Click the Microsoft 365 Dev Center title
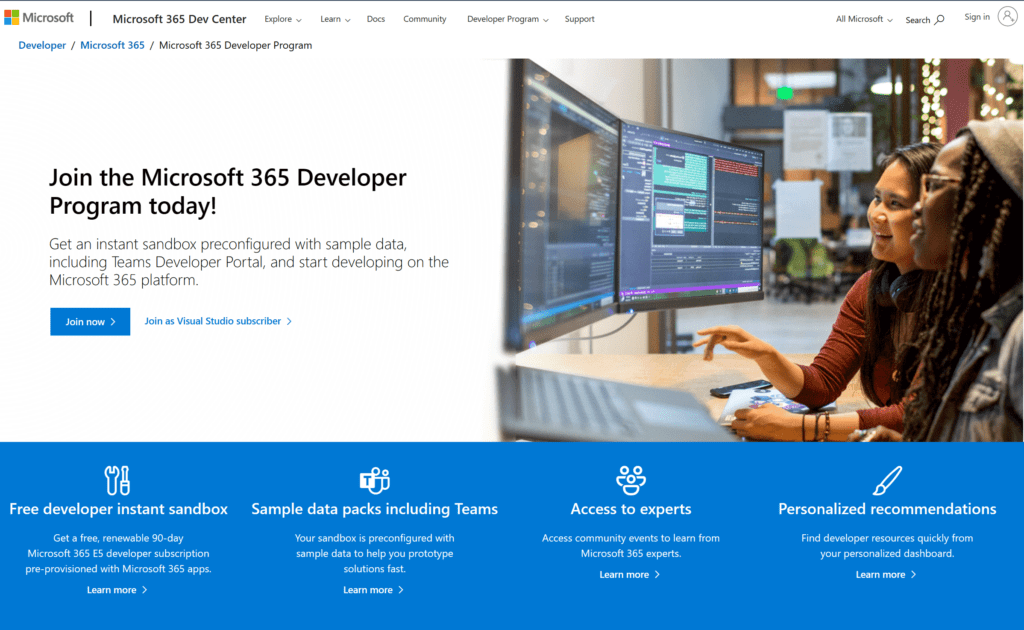 pyautogui.click(x=179, y=19)
